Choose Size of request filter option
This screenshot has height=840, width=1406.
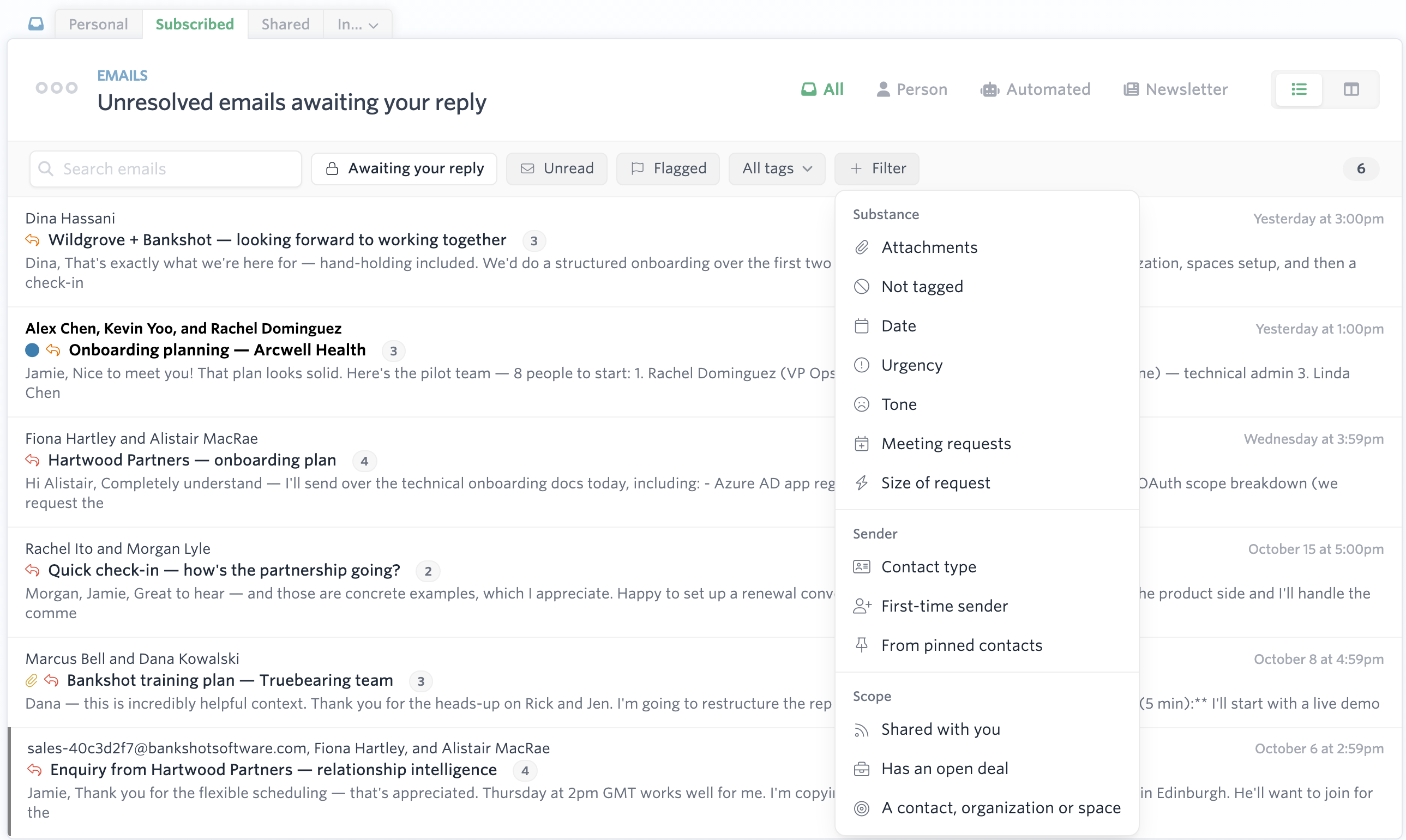click(x=987, y=483)
